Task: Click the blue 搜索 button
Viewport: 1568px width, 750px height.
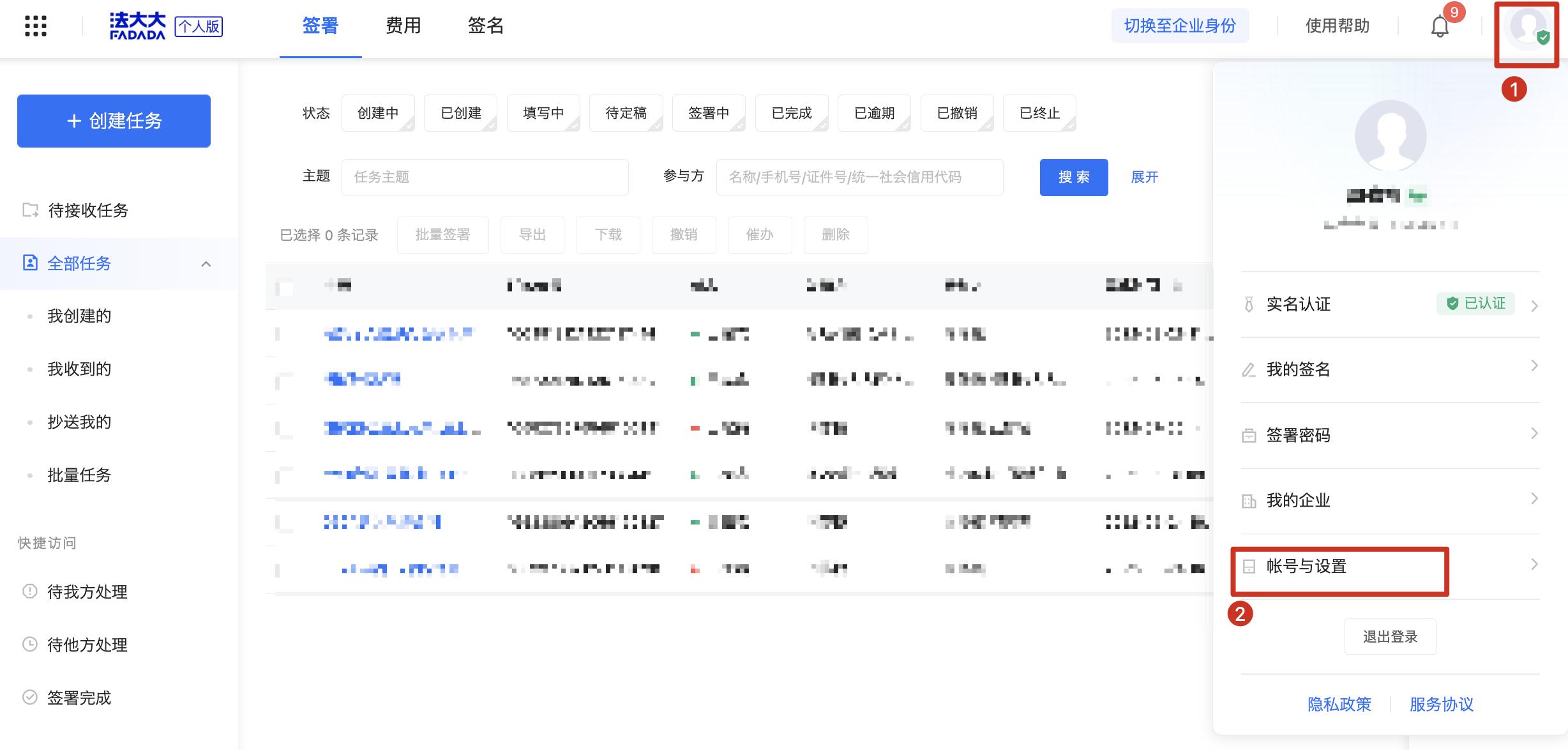Action: point(1073,177)
